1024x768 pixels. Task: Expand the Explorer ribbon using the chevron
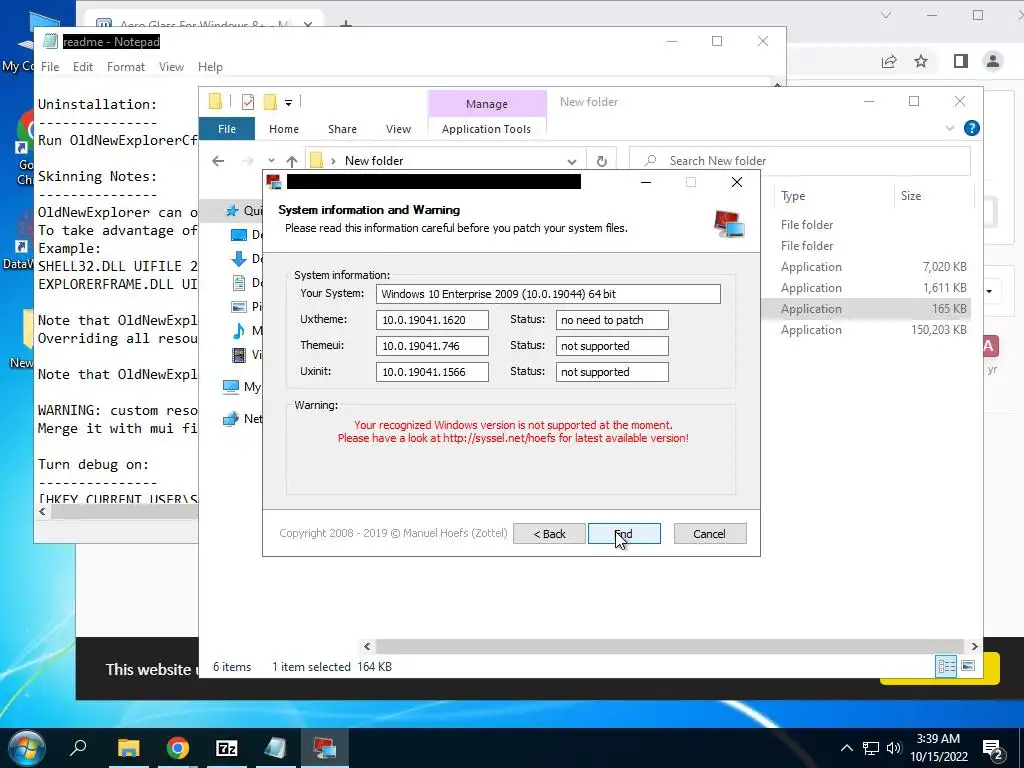pyautogui.click(x=950, y=128)
